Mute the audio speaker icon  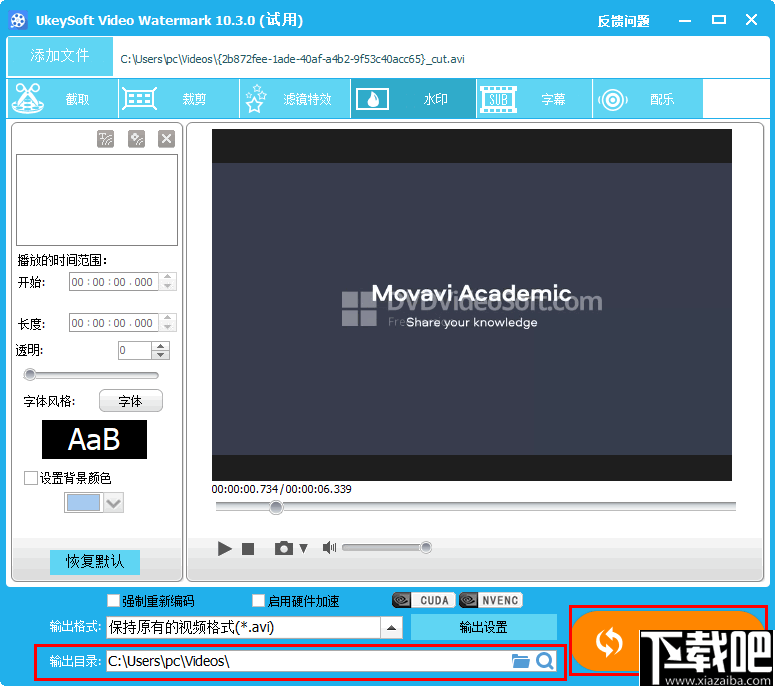(329, 548)
